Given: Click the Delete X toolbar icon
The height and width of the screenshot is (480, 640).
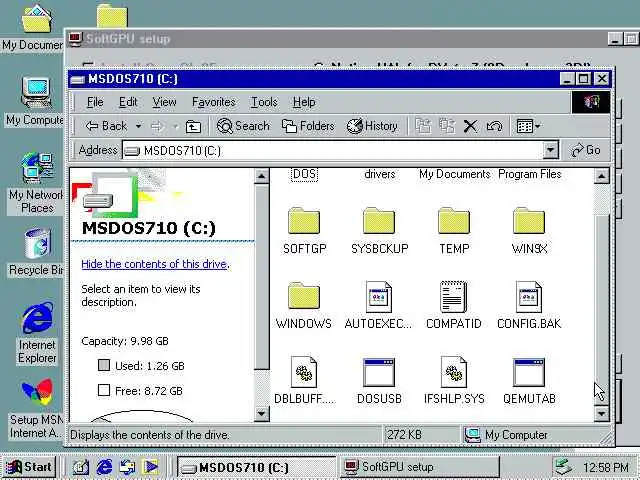Looking at the screenshot, I should point(471,126).
